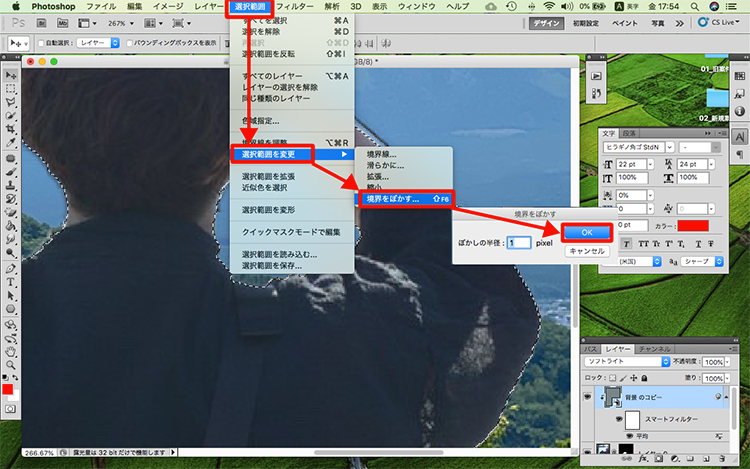Open the 選択範囲 menu
This screenshot has width=750, height=469.
click(x=250, y=7)
